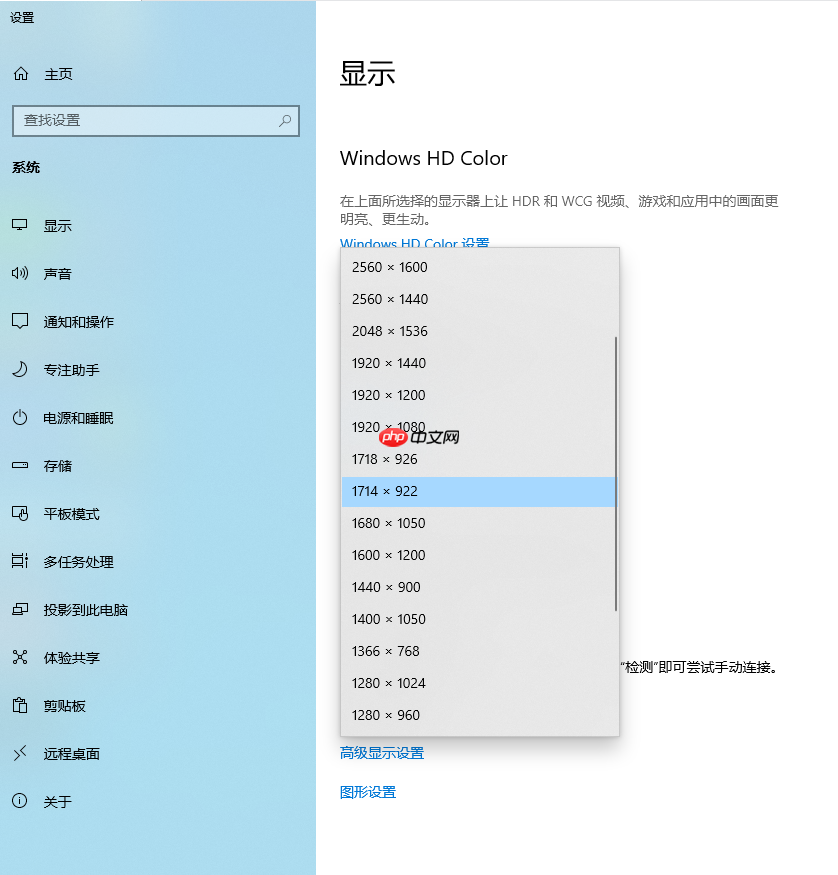The height and width of the screenshot is (875, 838).
Task: Open the 关于 (About) page
Action: pos(22,801)
